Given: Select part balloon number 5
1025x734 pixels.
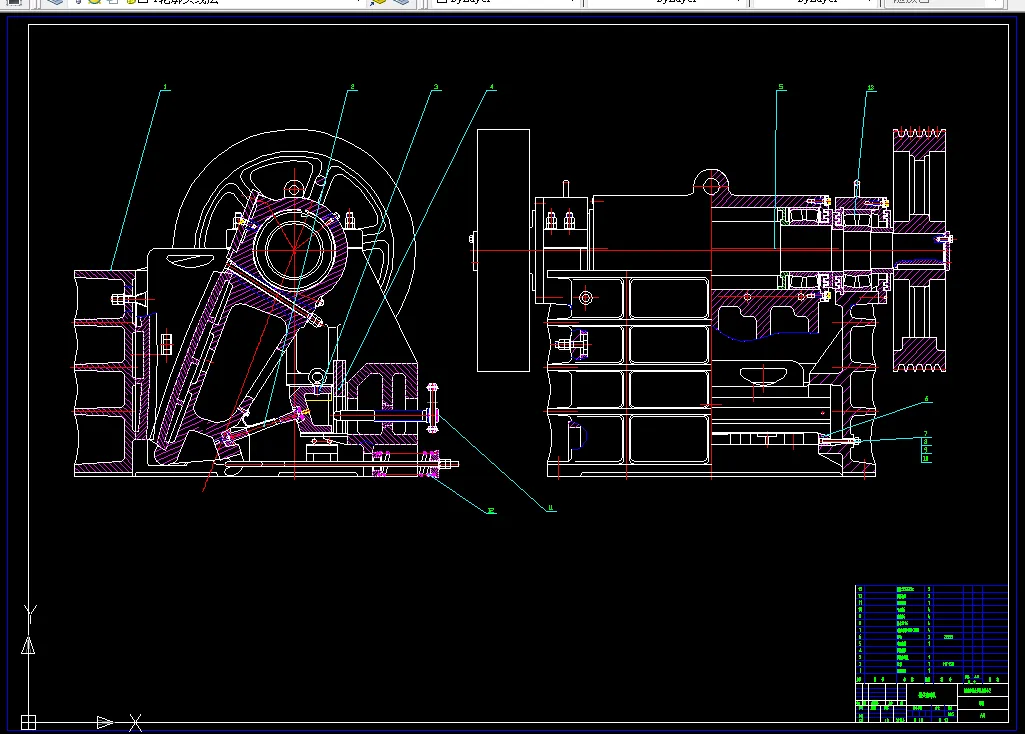Looking at the screenshot, I should point(781,87).
